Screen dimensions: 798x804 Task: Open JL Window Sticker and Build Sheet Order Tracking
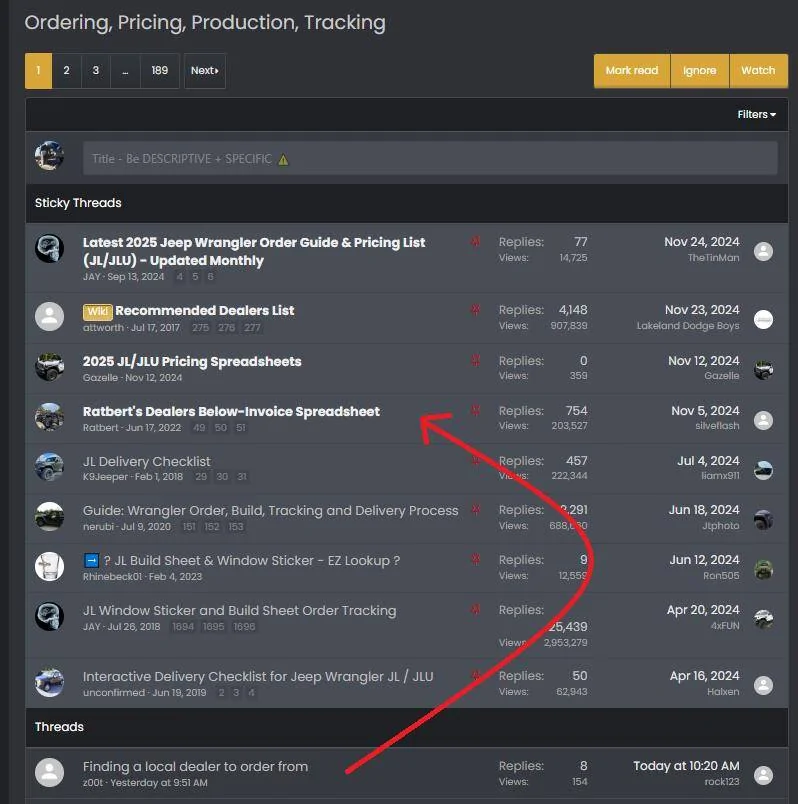pos(240,610)
